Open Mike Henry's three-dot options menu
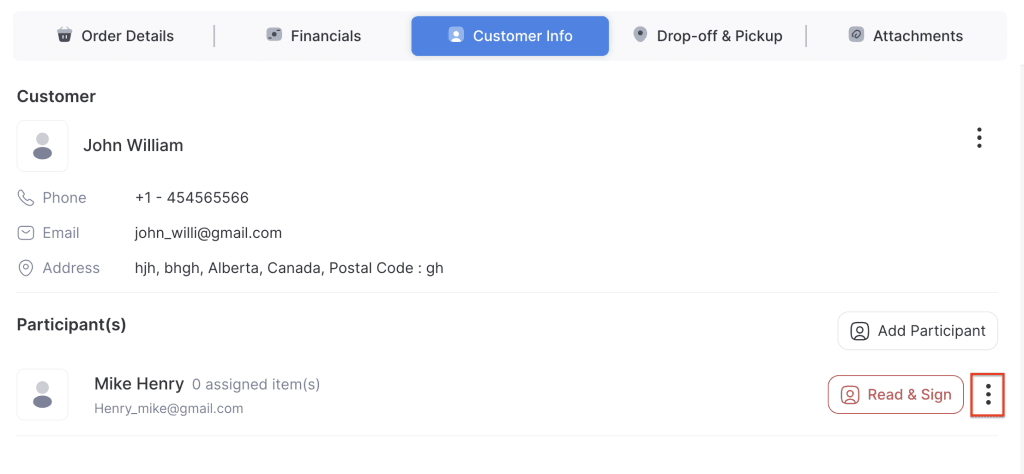Screen dimensions: 1024x474 tap(988, 394)
